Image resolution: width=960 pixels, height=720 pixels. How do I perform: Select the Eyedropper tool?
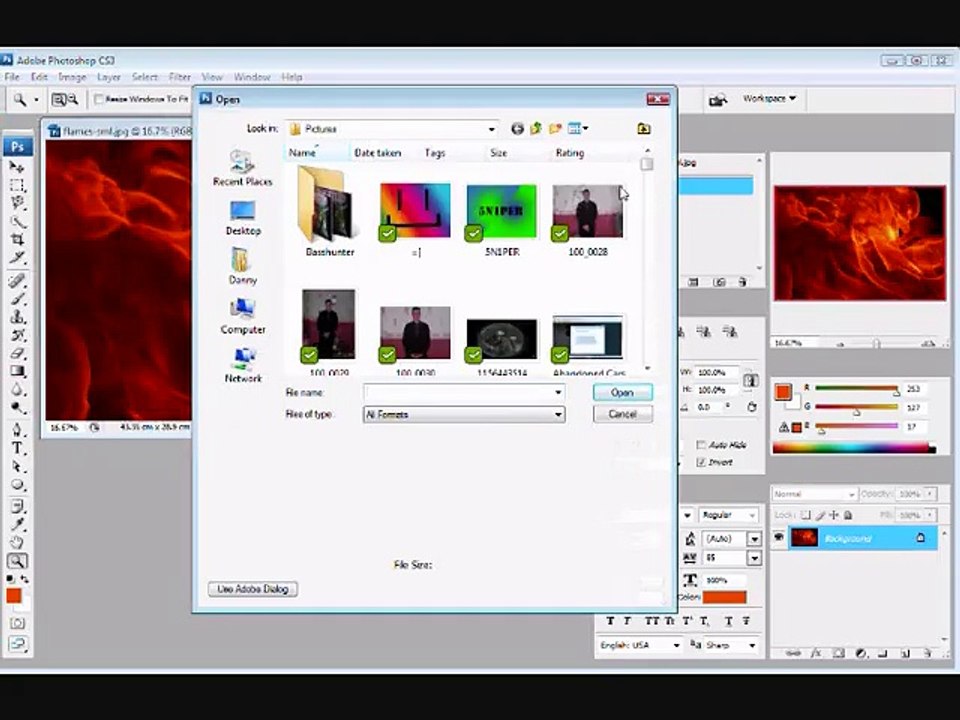tap(17, 524)
